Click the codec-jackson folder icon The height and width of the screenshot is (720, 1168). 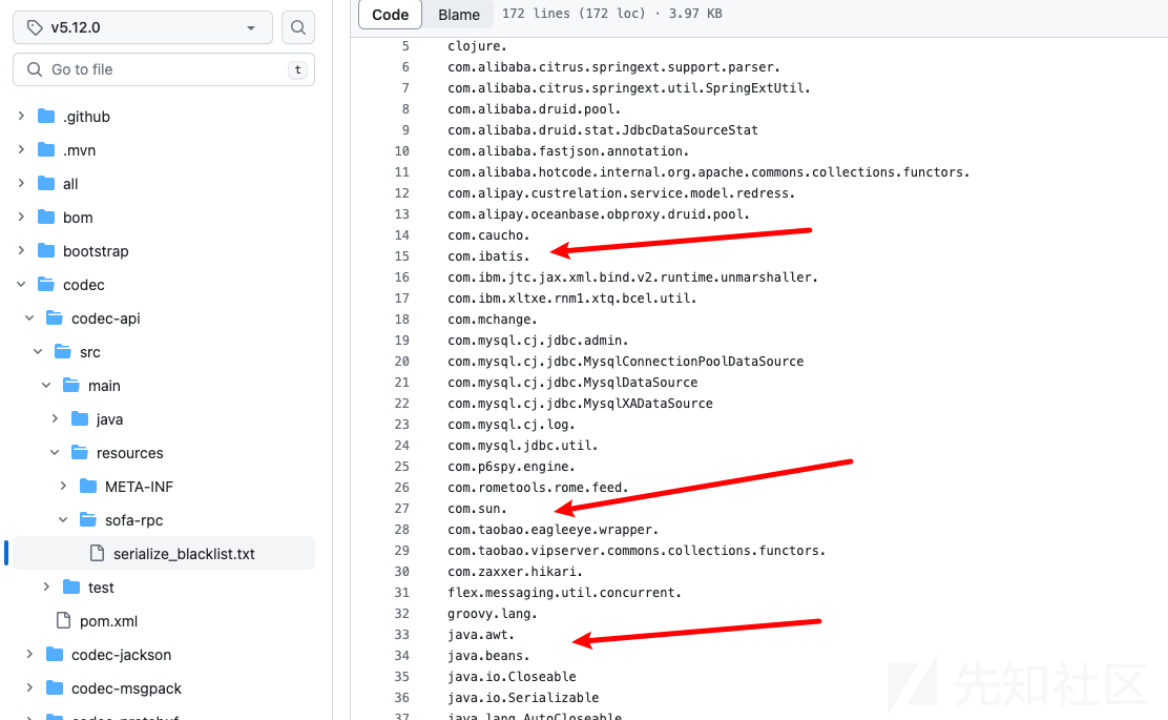54,654
